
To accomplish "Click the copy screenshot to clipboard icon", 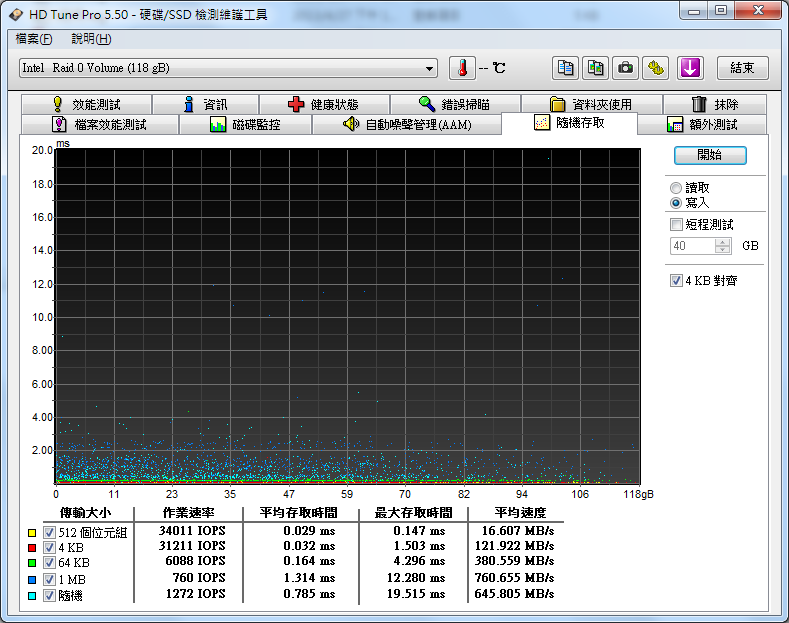I will point(595,68).
